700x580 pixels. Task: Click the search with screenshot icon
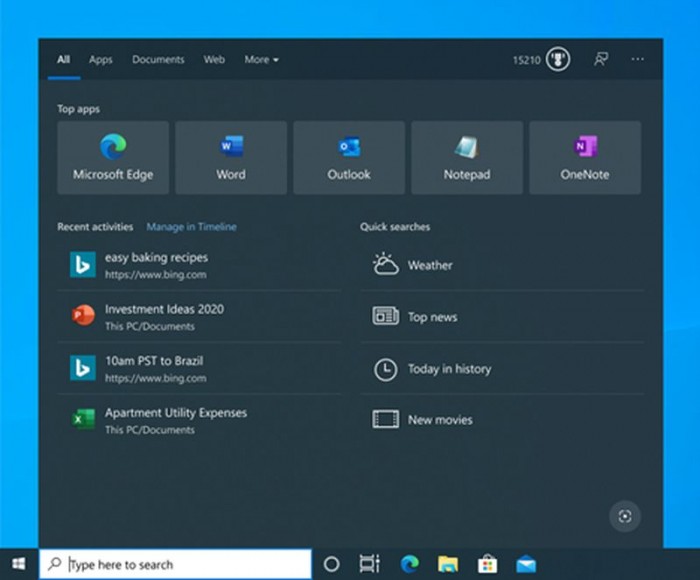click(625, 516)
